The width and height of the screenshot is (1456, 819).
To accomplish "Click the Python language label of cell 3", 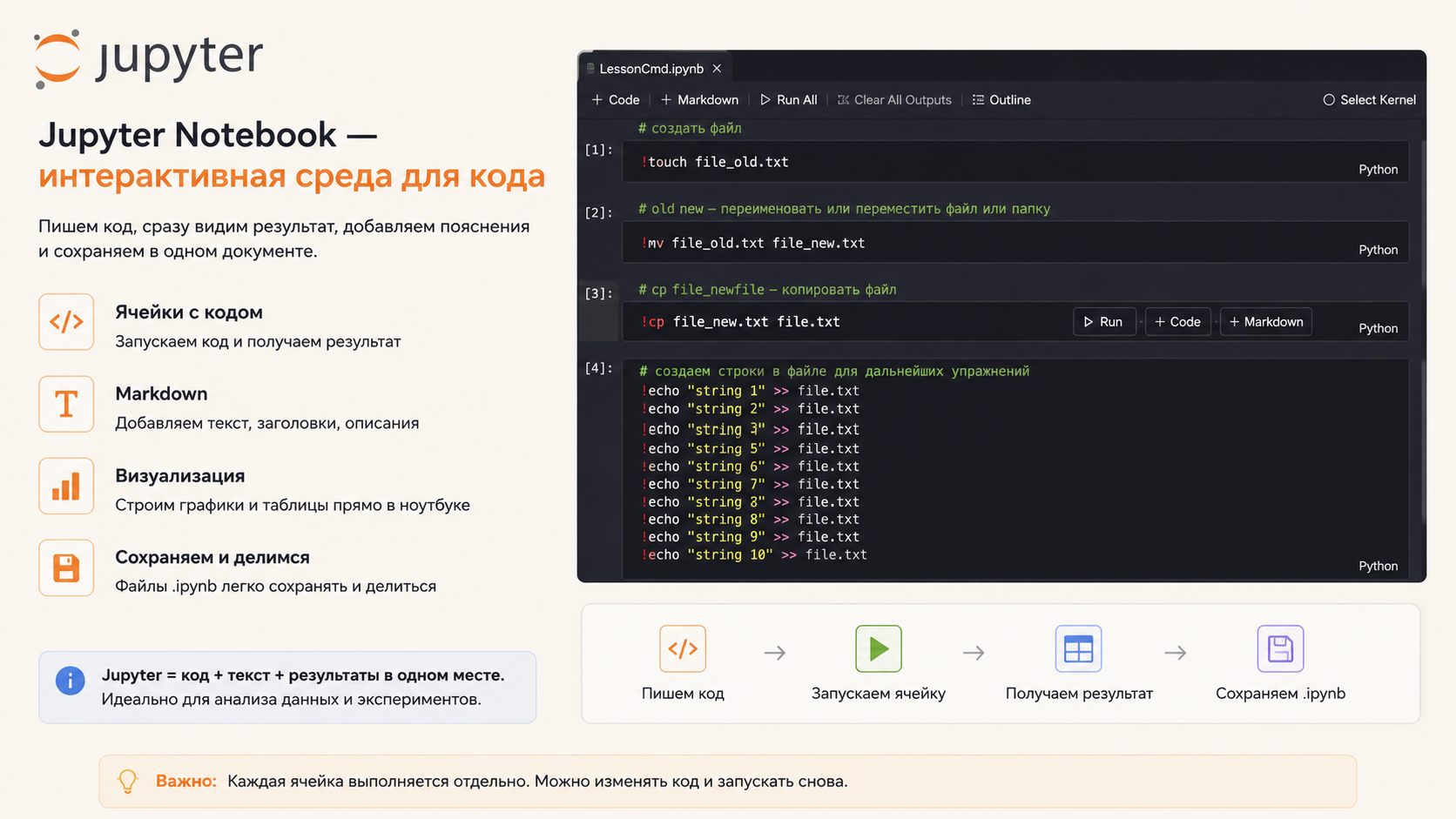I will [x=1378, y=328].
